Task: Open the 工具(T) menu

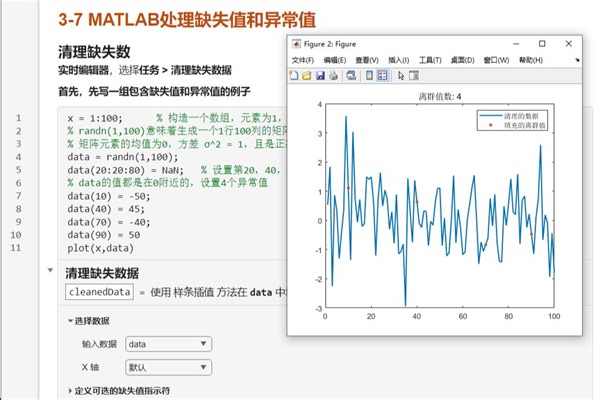Action: 430,60
